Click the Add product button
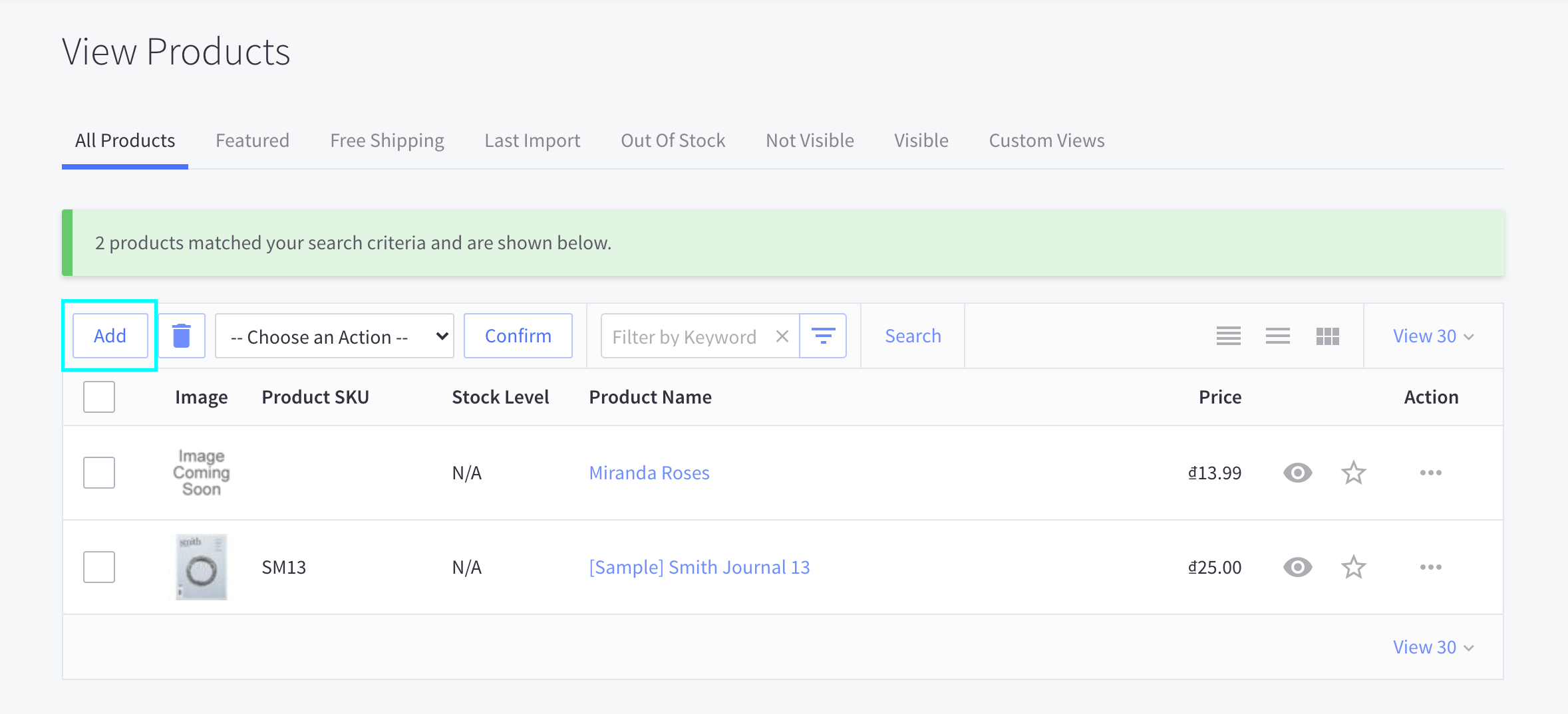The width and height of the screenshot is (1568, 714). pos(110,336)
